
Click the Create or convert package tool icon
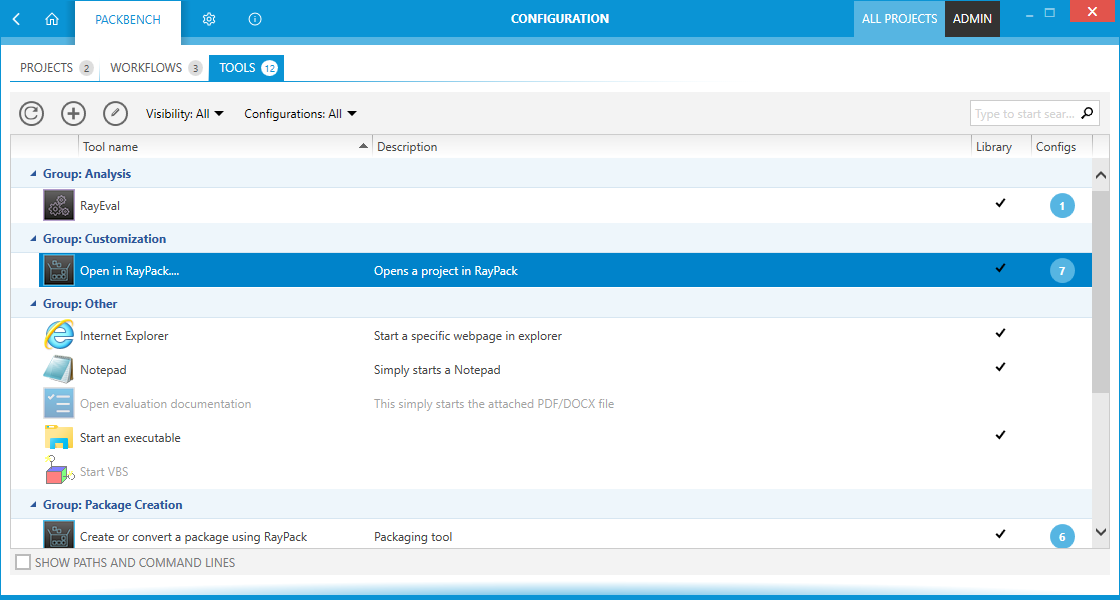click(x=58, y=534)
